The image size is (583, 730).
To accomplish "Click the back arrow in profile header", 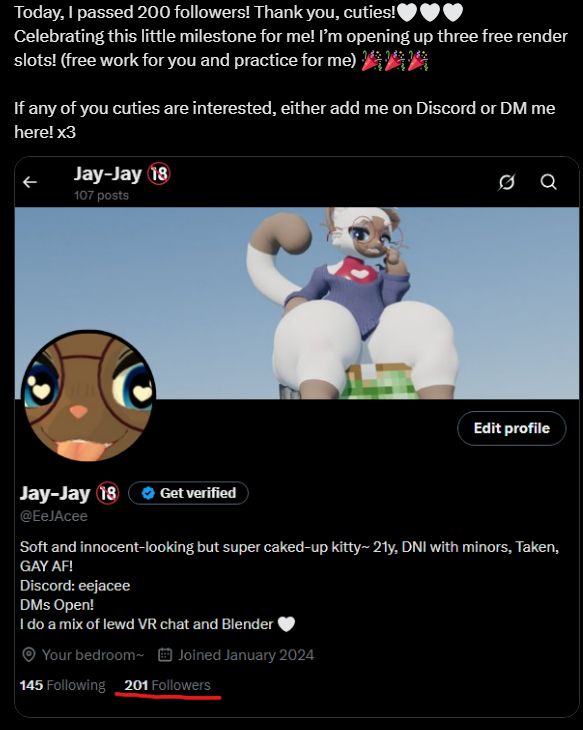I will 30,182.
